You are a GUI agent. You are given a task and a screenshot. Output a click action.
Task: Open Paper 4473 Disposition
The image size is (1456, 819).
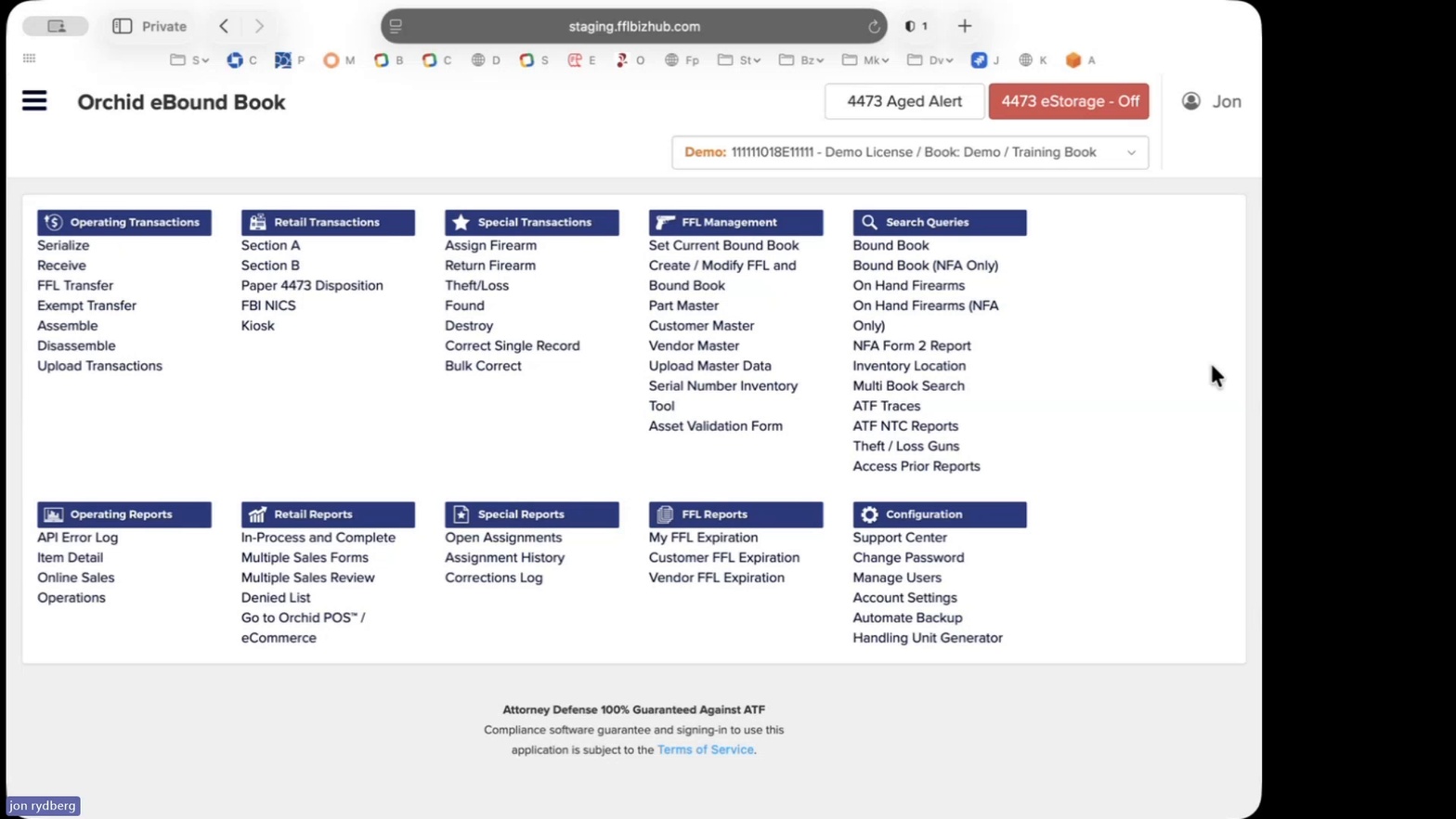coord(312,285)
